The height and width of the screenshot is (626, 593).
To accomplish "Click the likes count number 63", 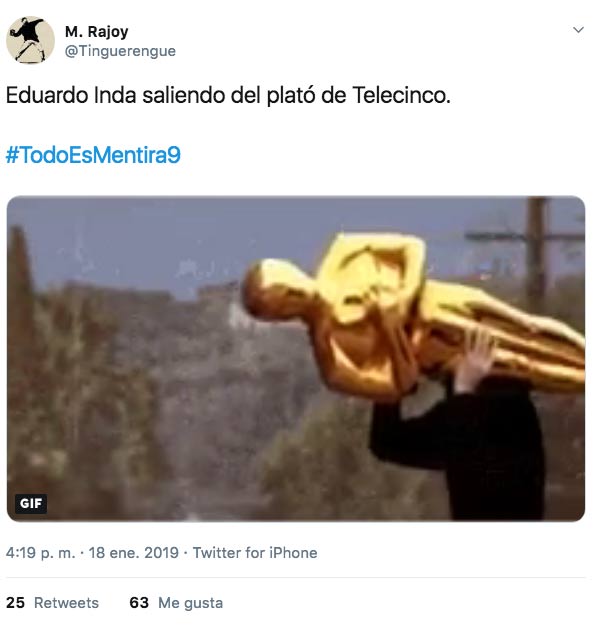I will pyautogui.click(x=139, y=603).
